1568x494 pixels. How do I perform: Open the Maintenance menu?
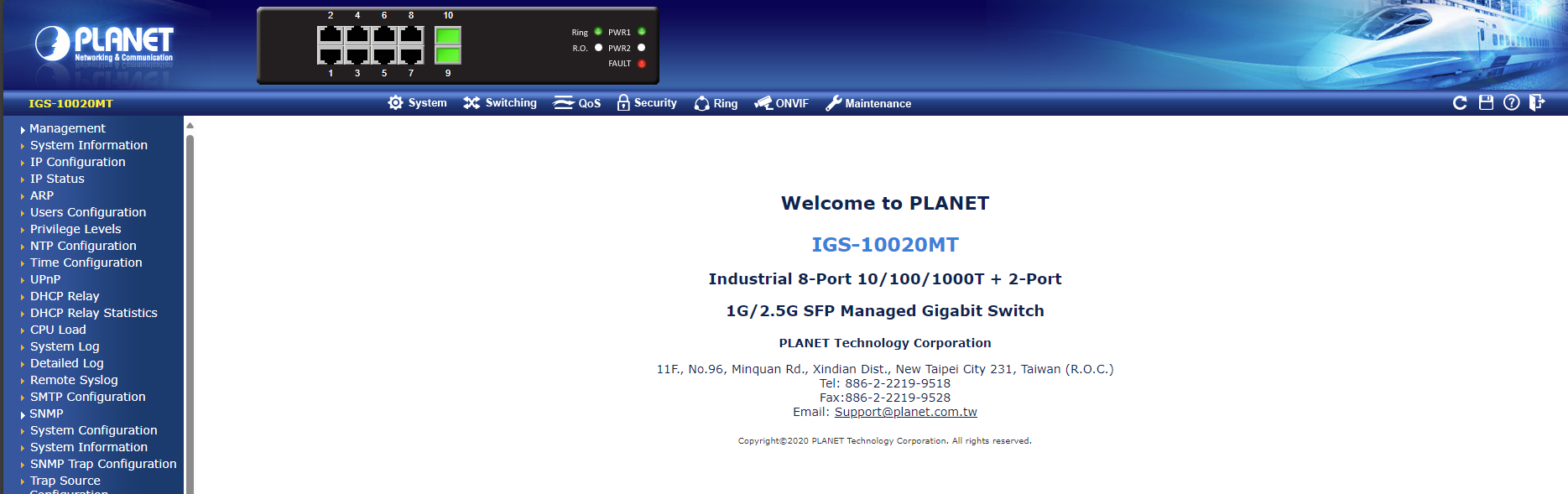(868, 103)
